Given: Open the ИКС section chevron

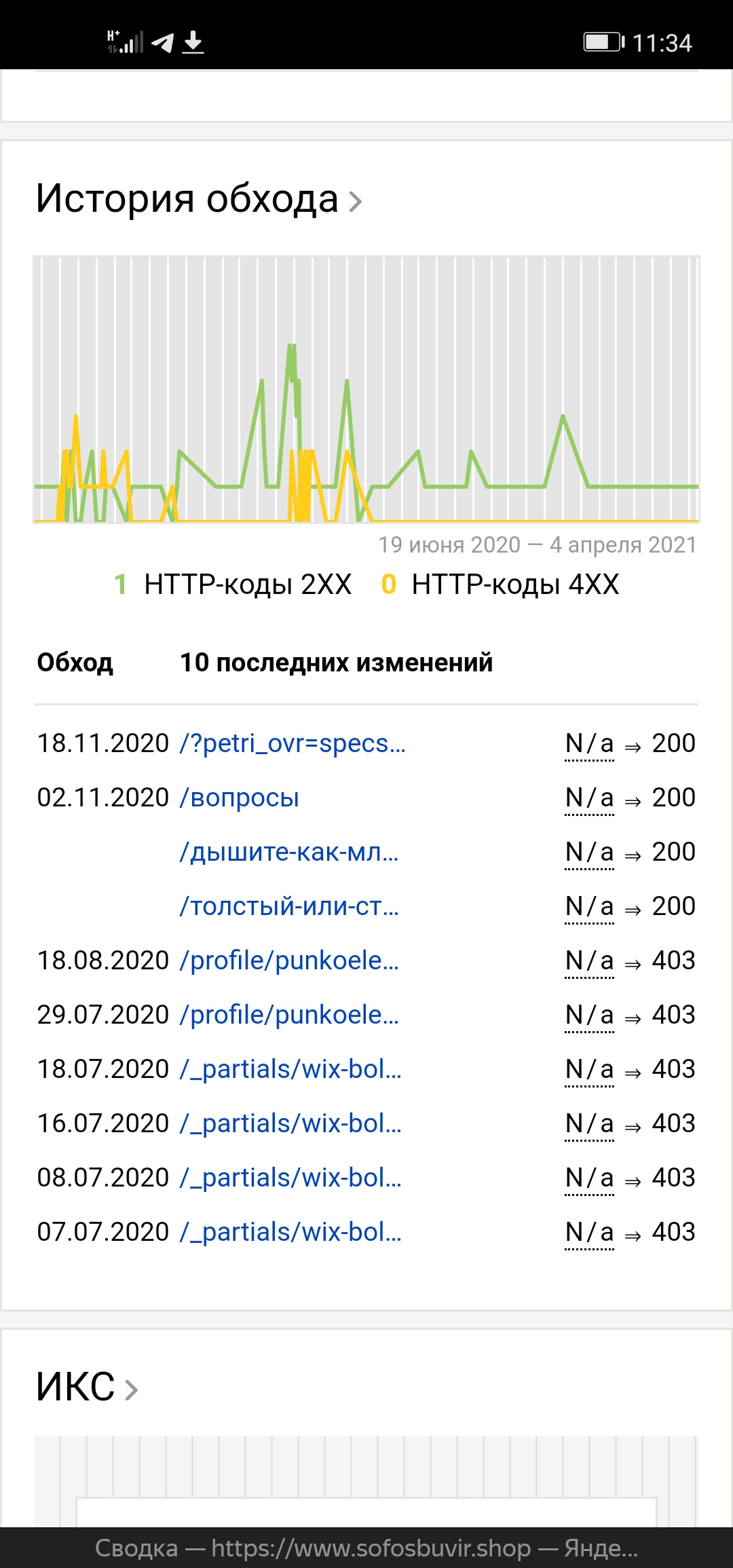Looking at the screenshot, I should pos(132,1389).
